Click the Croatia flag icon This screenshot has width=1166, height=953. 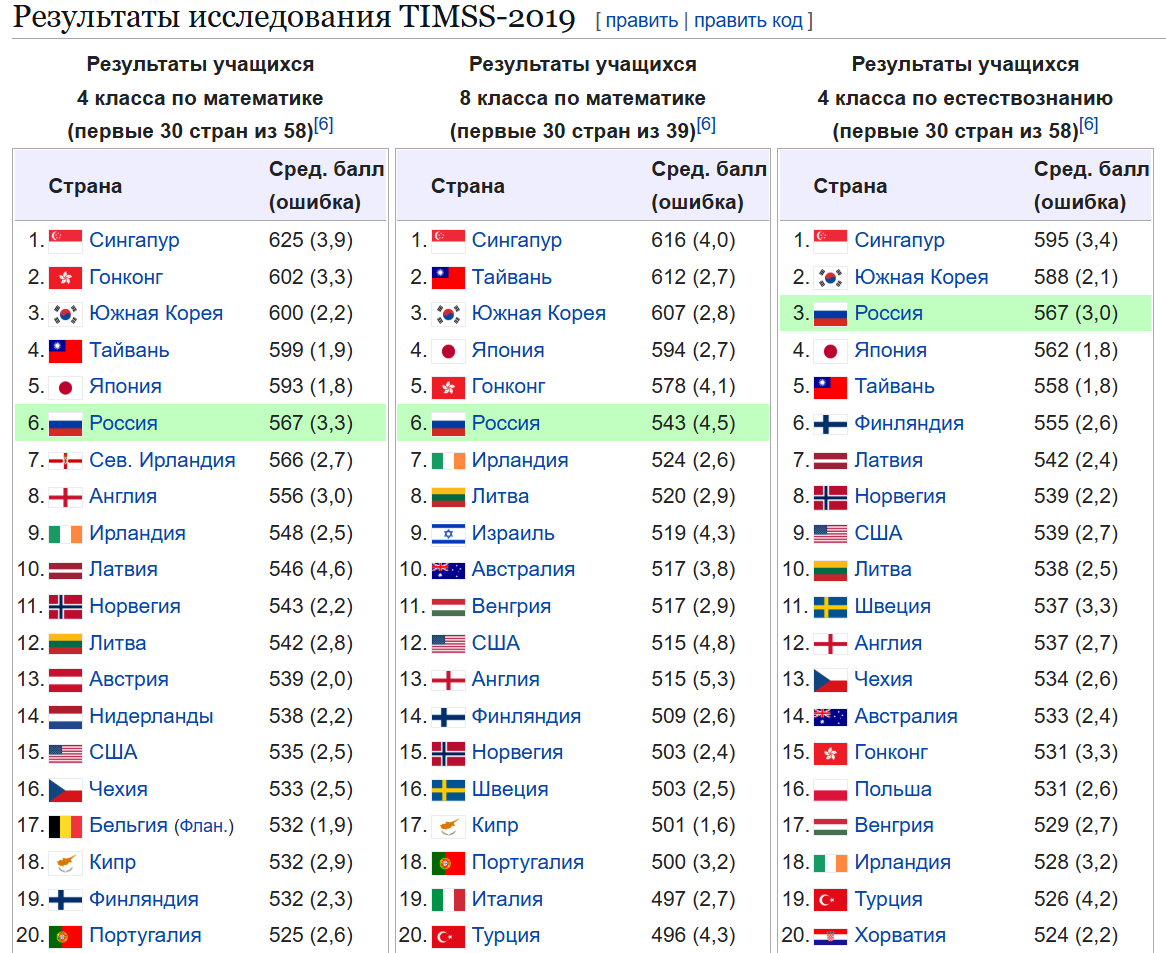click(831, 936)
